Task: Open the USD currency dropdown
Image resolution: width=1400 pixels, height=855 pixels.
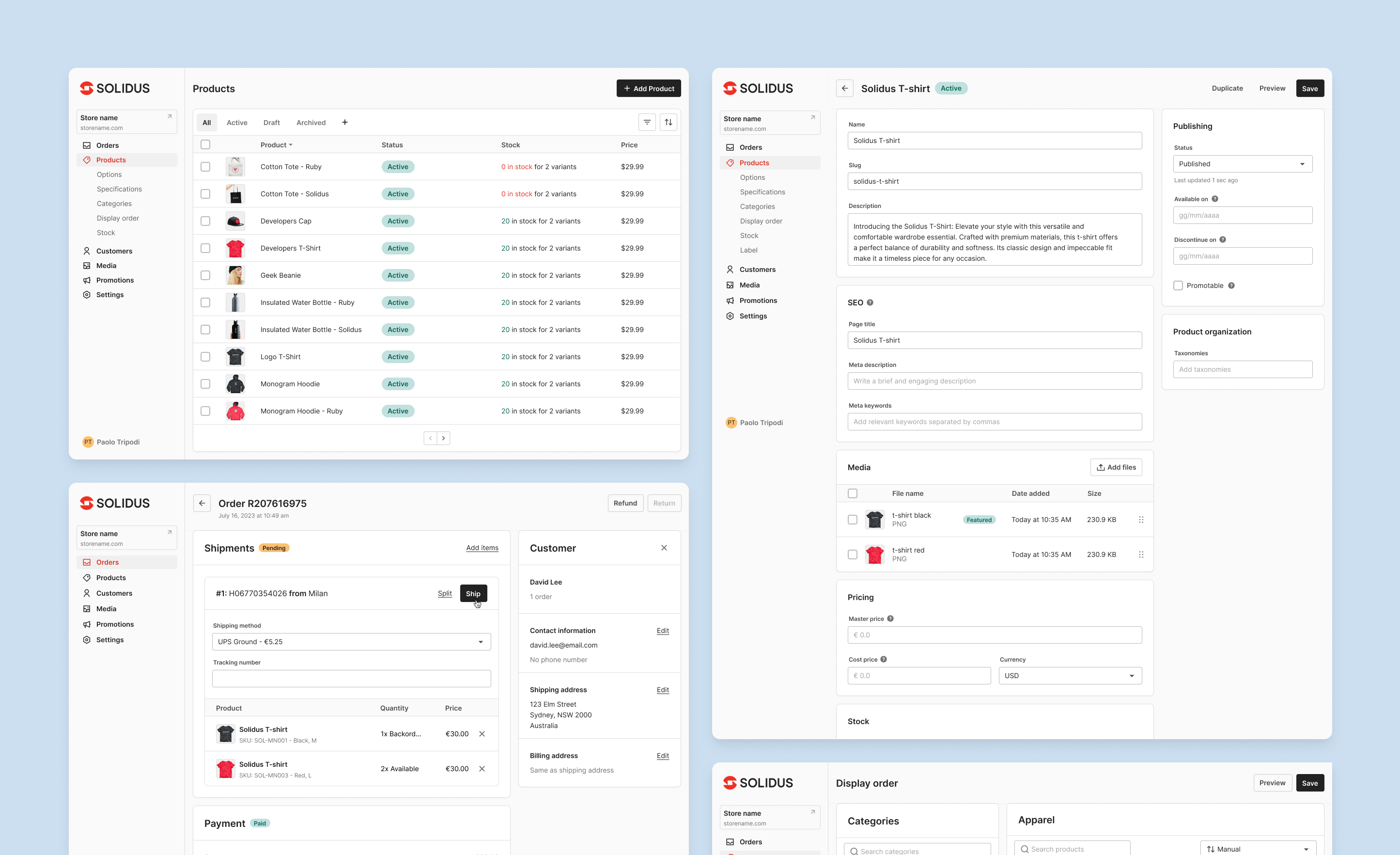Action: tap(1070, 675)
